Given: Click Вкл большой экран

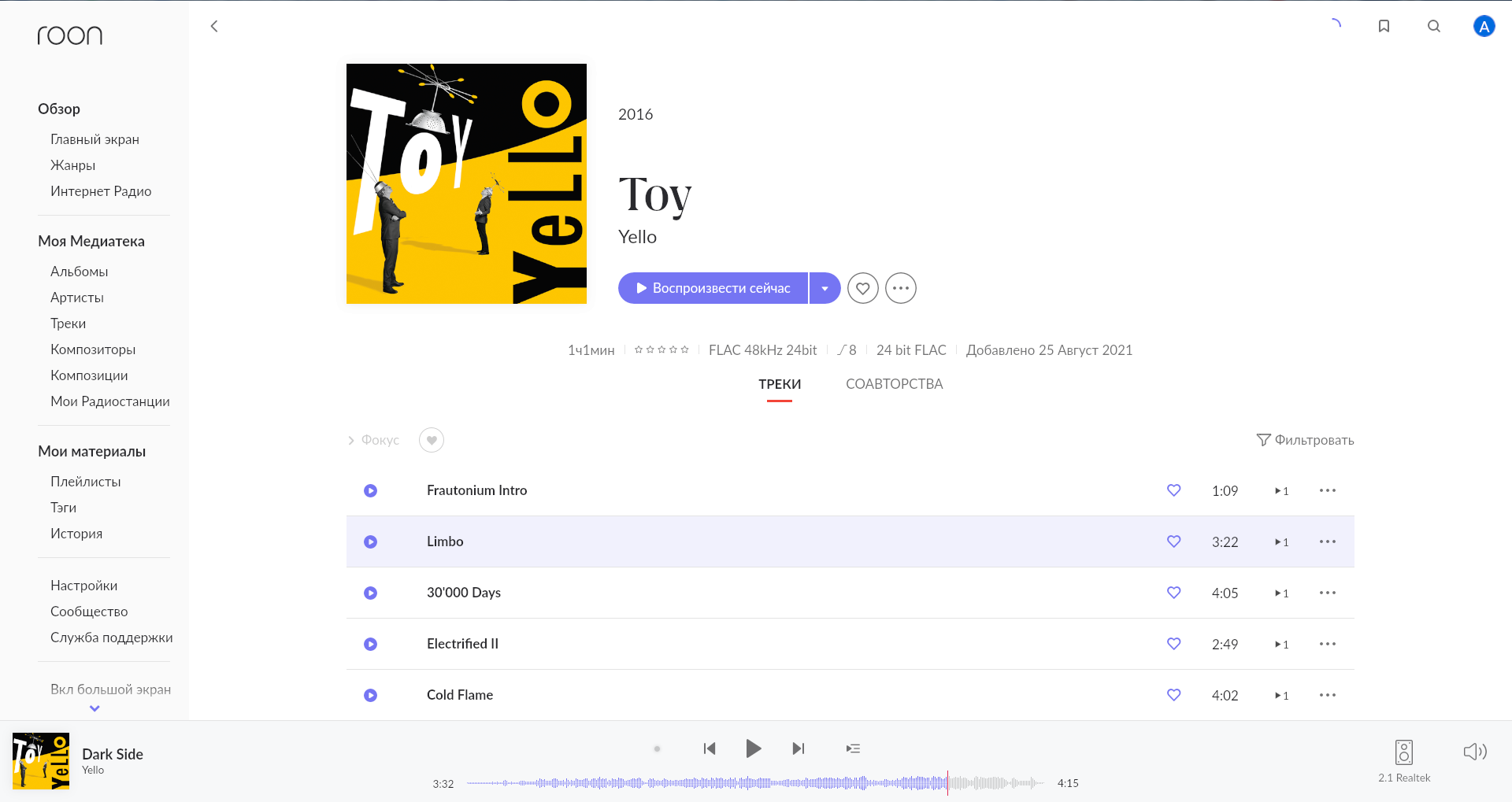Looking at the screenshot, I should coord(110,689).
